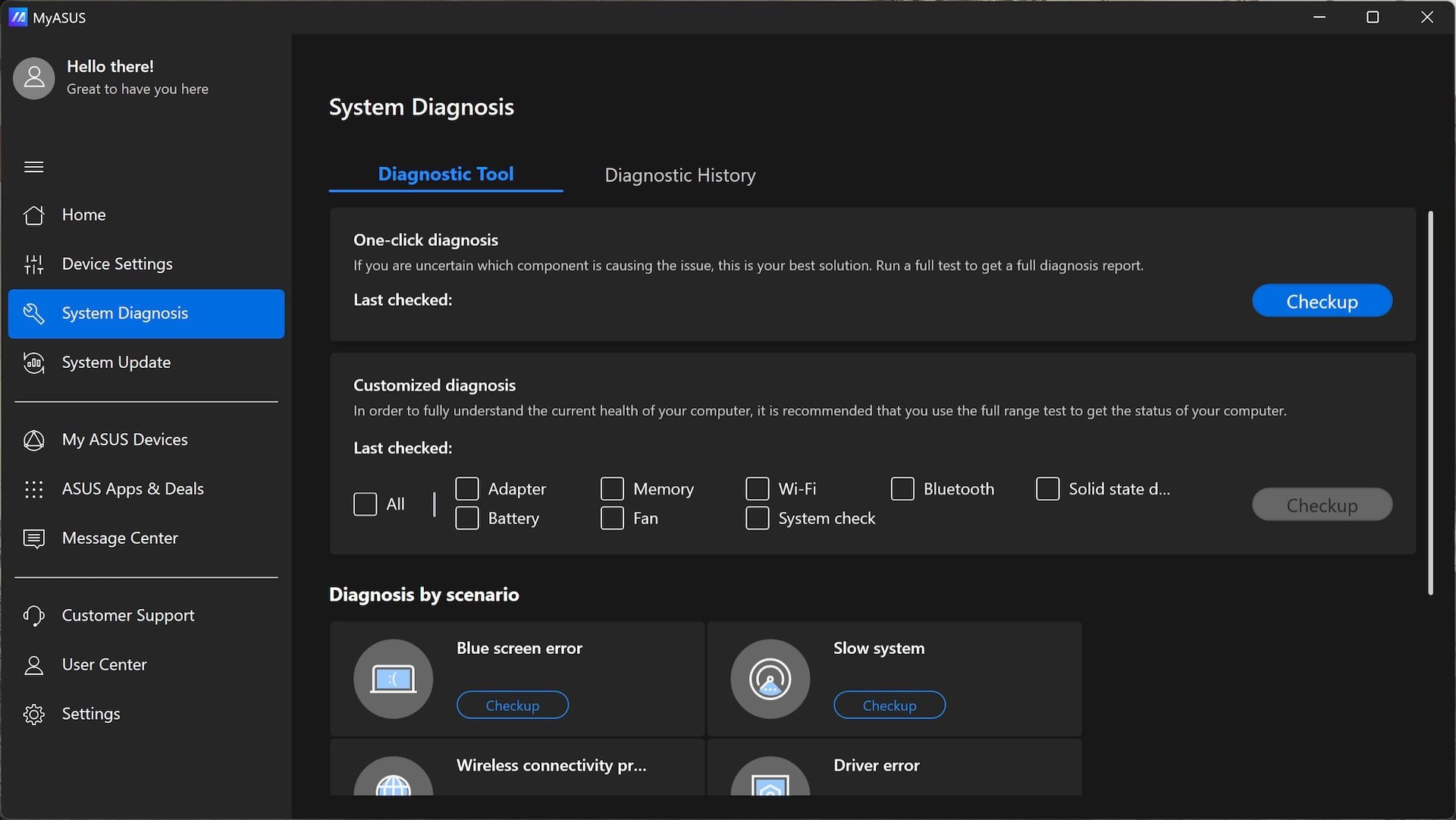
Task: Run the One-click diagnosis Checkup
Action: coord(1321,299)
